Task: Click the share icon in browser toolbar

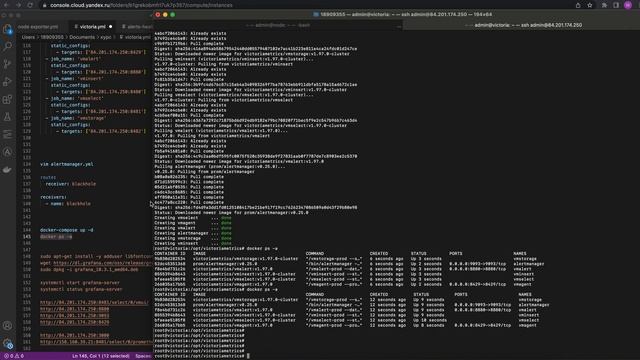Action: [x=578, y=5]
